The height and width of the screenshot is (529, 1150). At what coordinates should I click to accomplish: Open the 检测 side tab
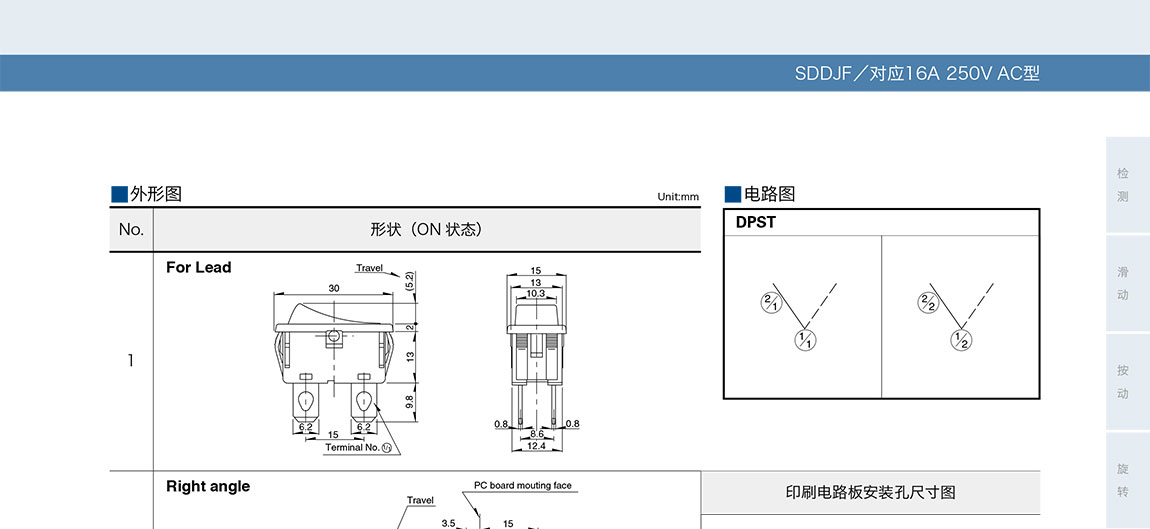click(1123, 185)
